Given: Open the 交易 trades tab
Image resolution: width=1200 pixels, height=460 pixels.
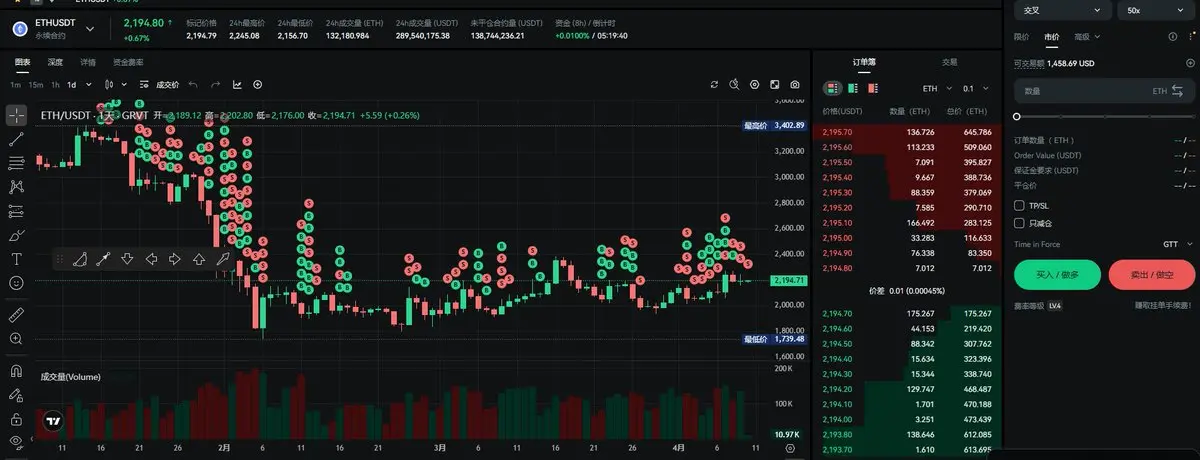Looking at the screenshot, I should (x=950, y=62).
